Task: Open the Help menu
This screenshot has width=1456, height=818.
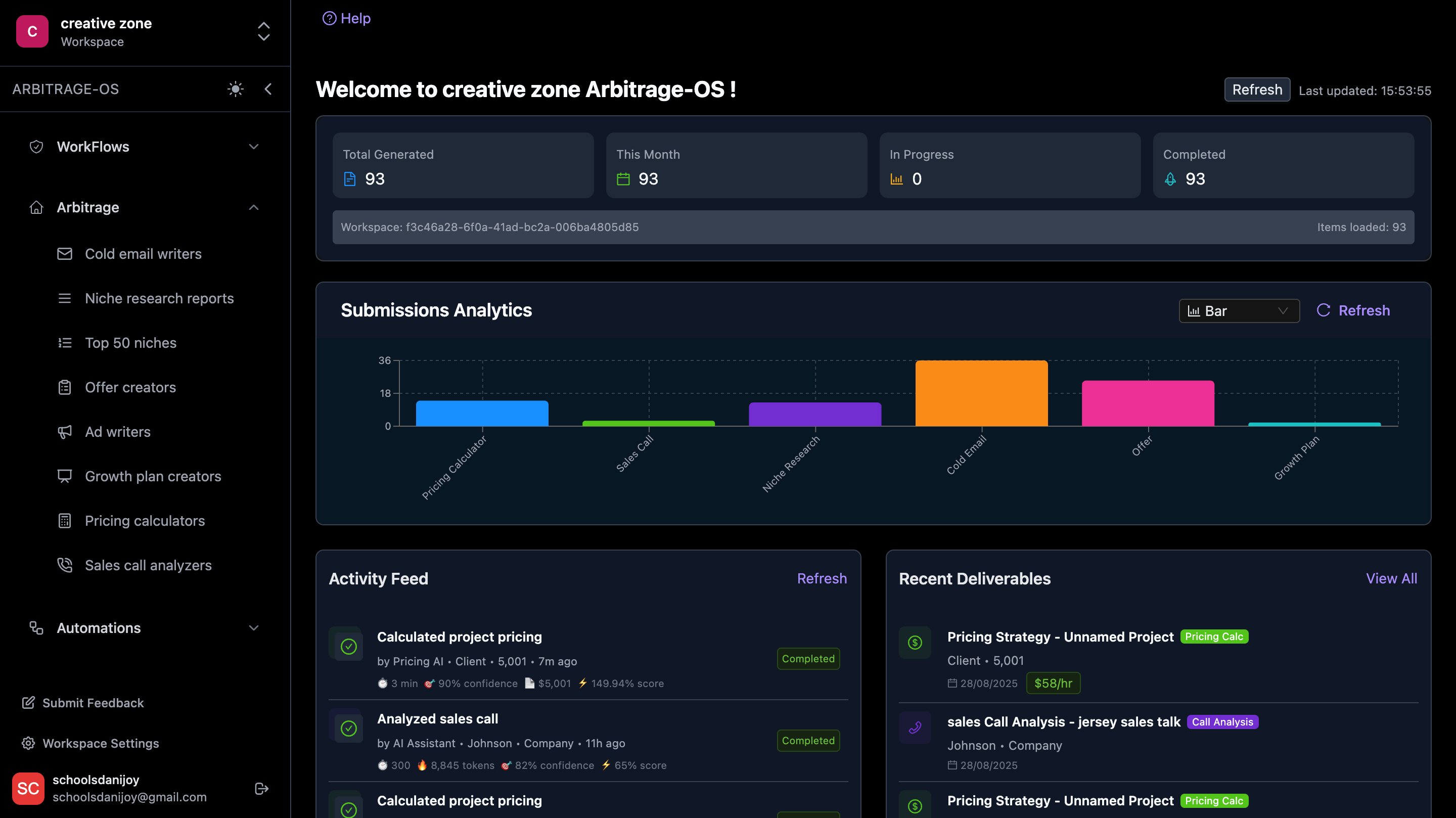Action: 346,18
